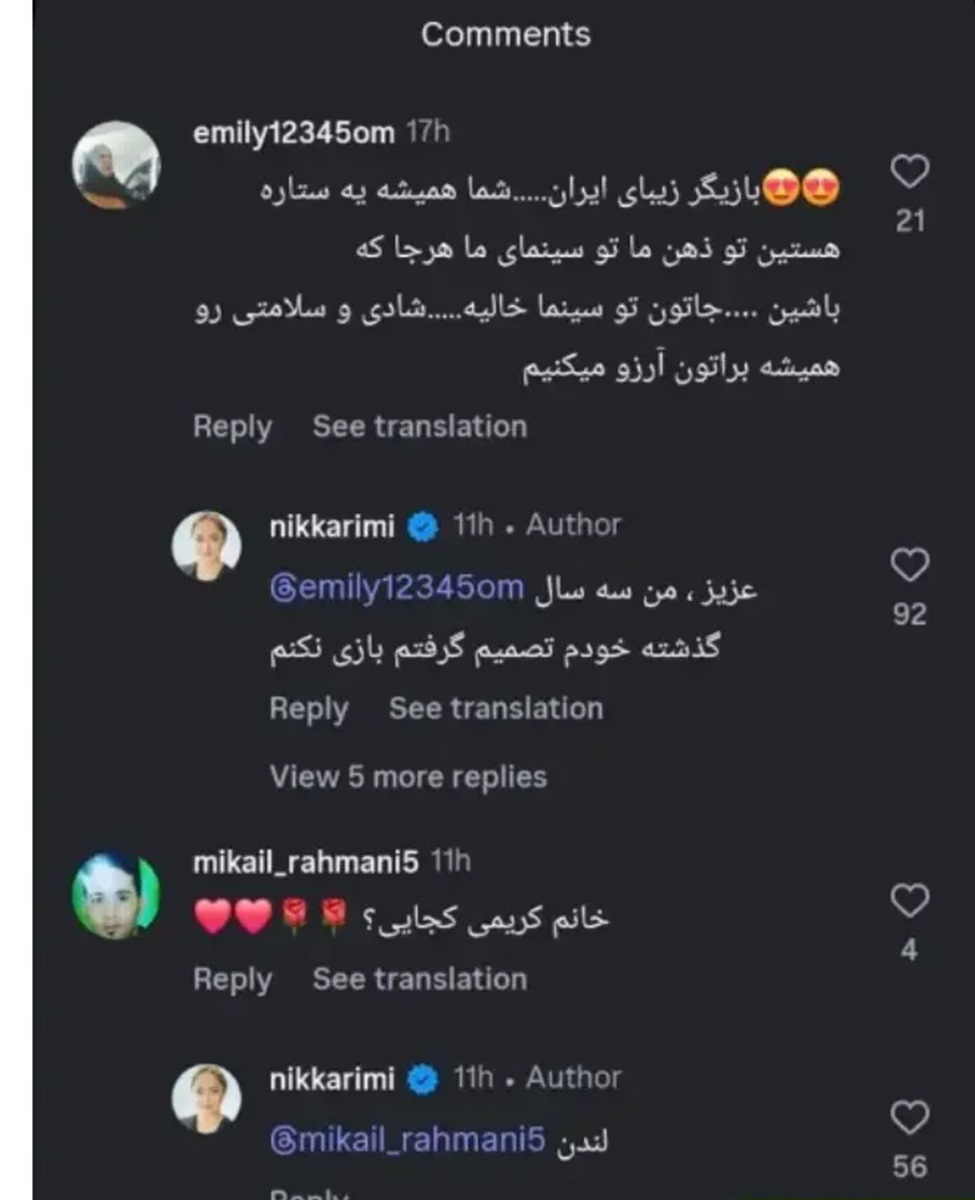Like nikkarimi's reply with 92 likes
Screen dimensions: 975x1200
click(x=909, y=566)
